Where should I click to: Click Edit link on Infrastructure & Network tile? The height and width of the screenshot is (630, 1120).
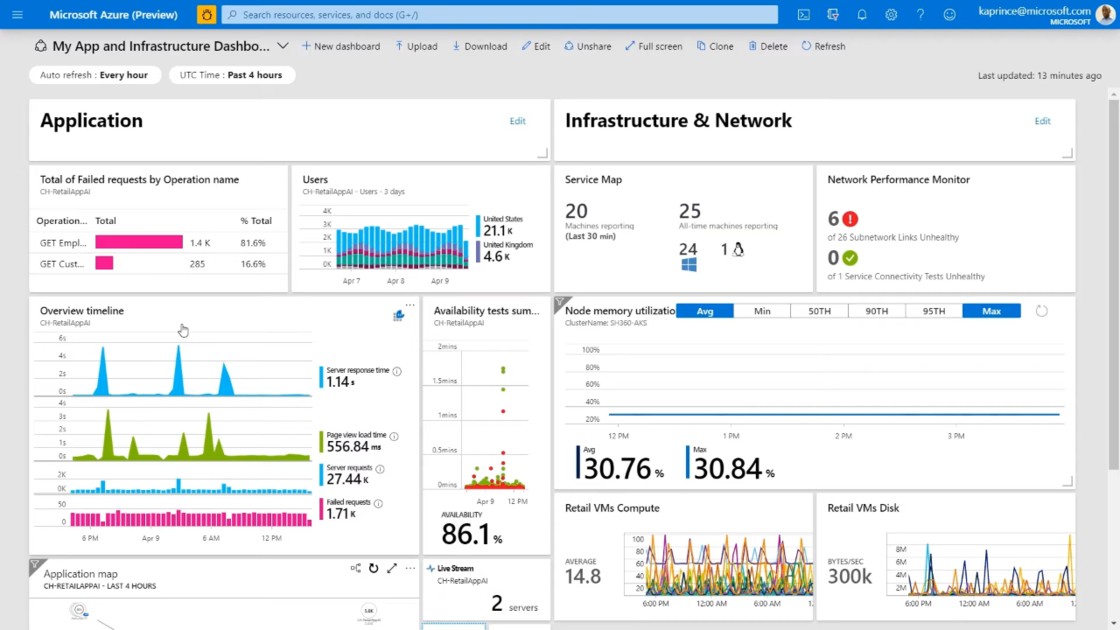[1042, 121]
